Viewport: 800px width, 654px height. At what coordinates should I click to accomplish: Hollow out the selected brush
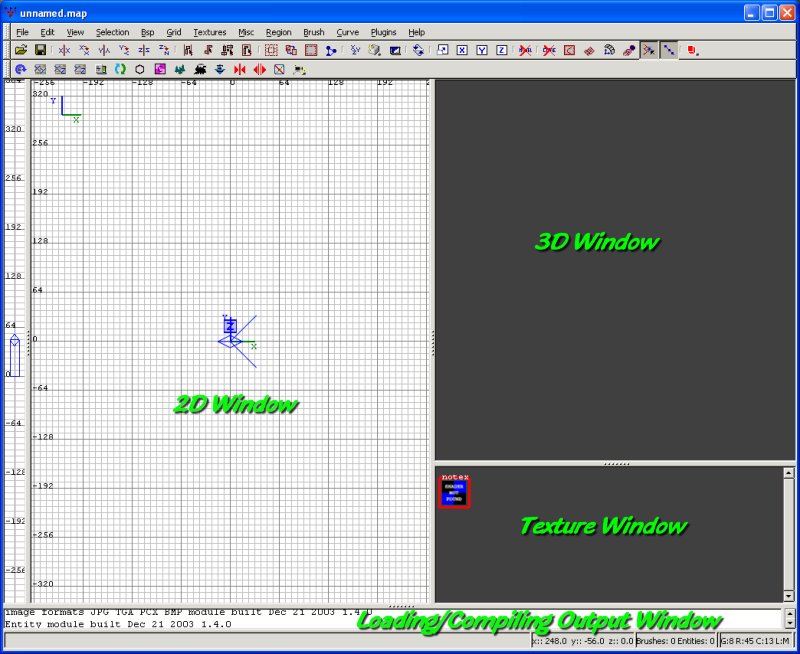[311, 50]
